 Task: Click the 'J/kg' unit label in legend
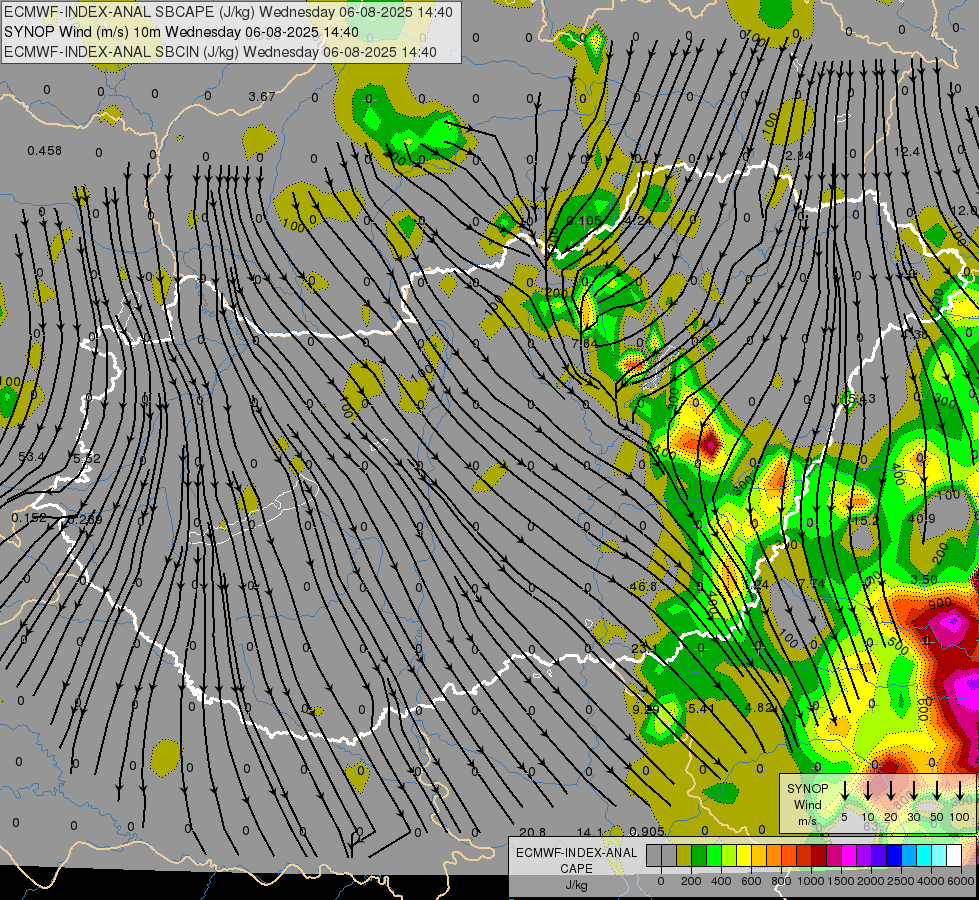coord(576,885)
